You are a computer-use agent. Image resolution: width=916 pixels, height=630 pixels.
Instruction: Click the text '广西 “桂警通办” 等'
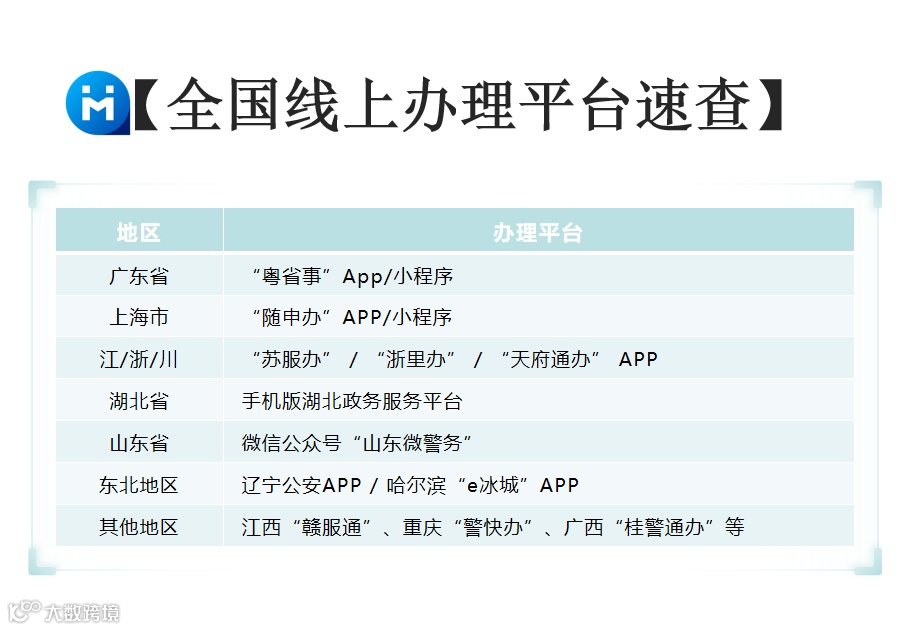click(x=654, y=527)
